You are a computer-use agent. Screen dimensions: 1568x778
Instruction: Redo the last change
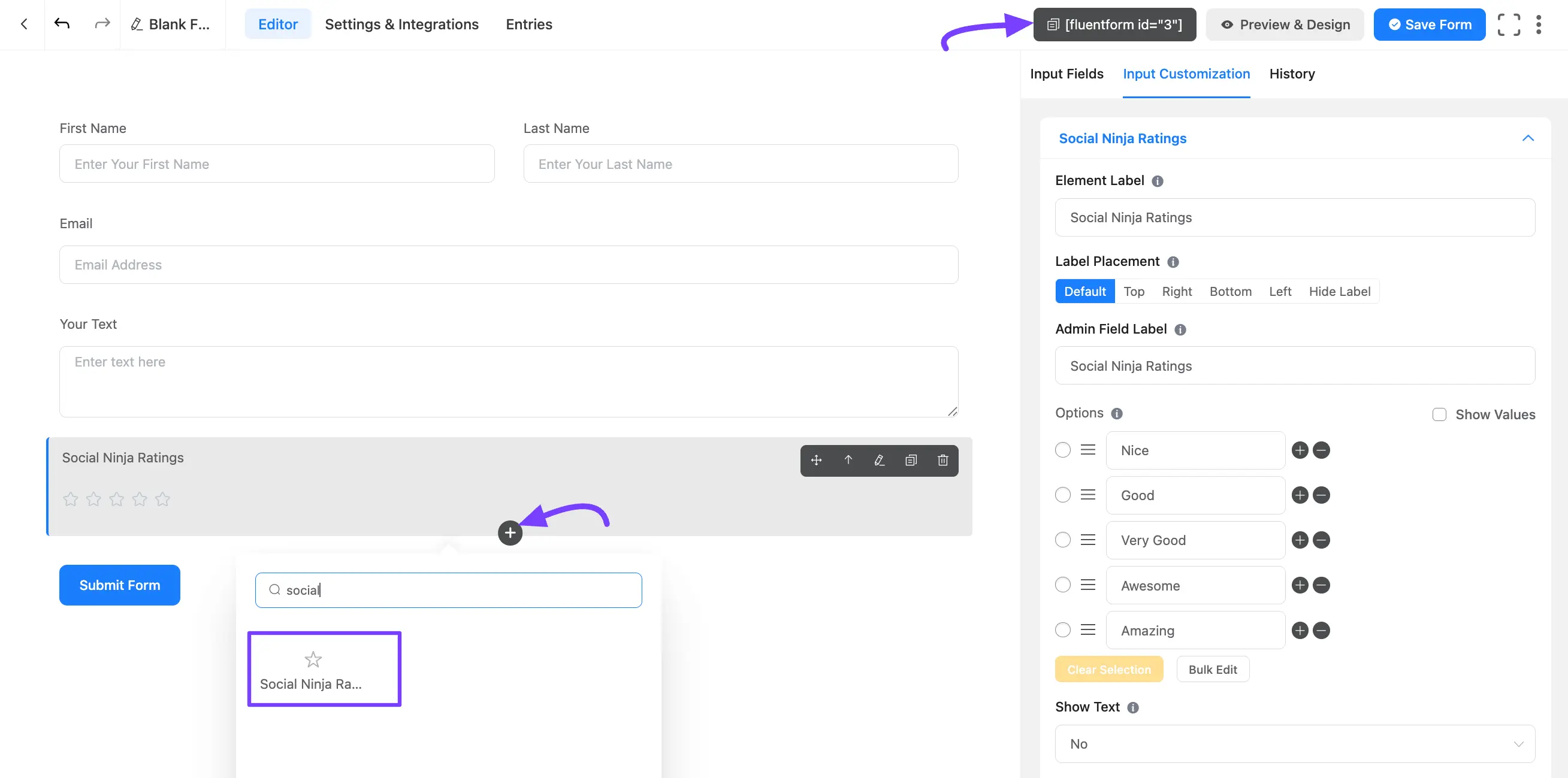click(102, 24)
